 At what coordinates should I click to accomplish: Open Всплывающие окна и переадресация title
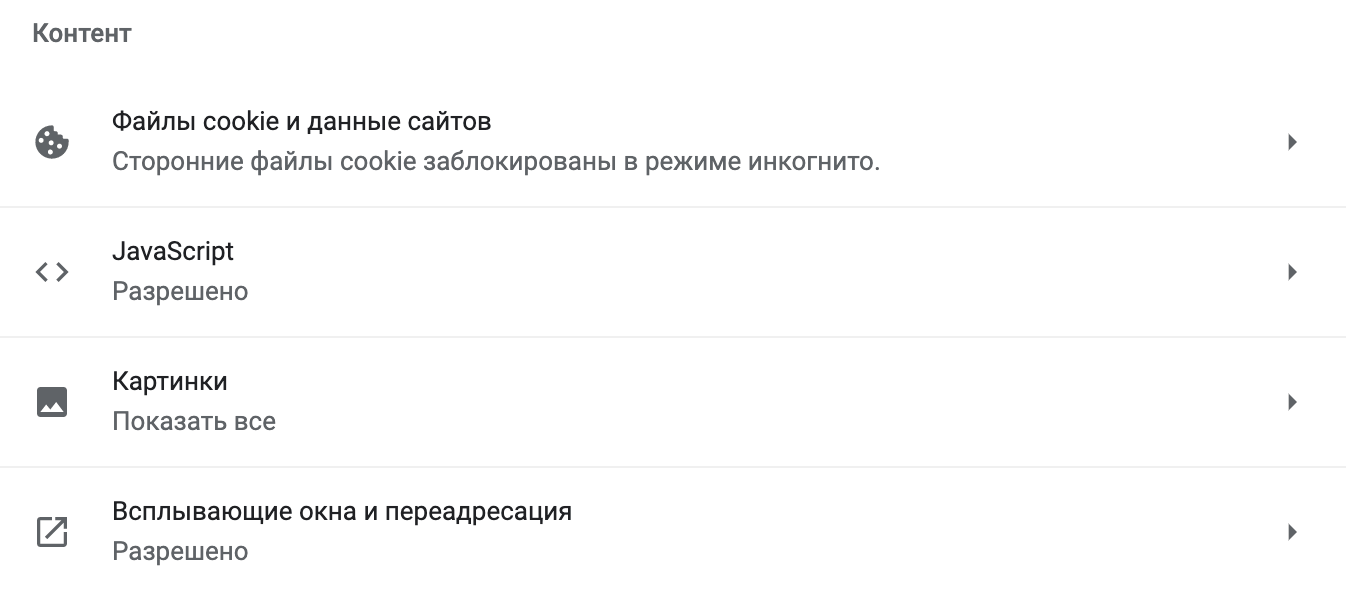[x=341, y=511]
